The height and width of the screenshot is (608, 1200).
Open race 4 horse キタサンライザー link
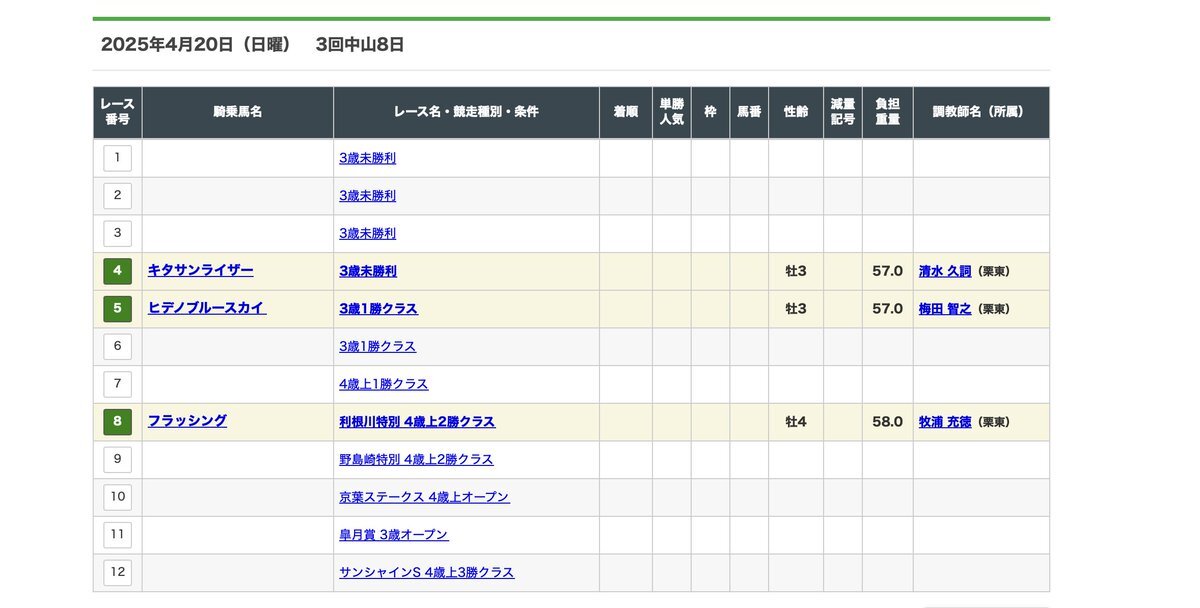click(200, 270)
